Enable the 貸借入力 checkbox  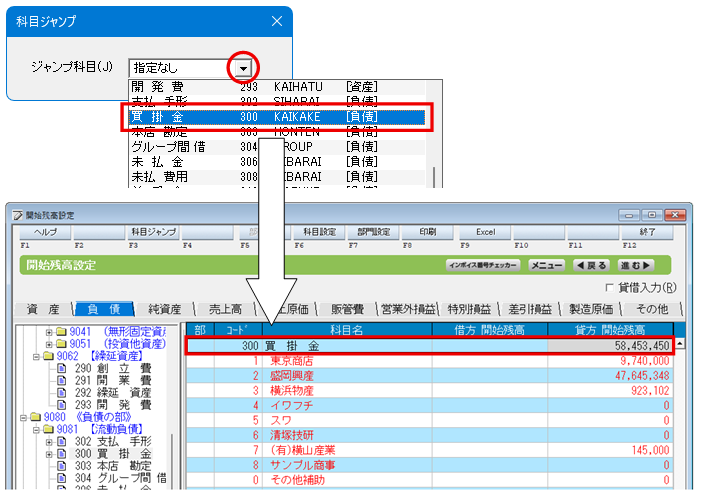608,288
